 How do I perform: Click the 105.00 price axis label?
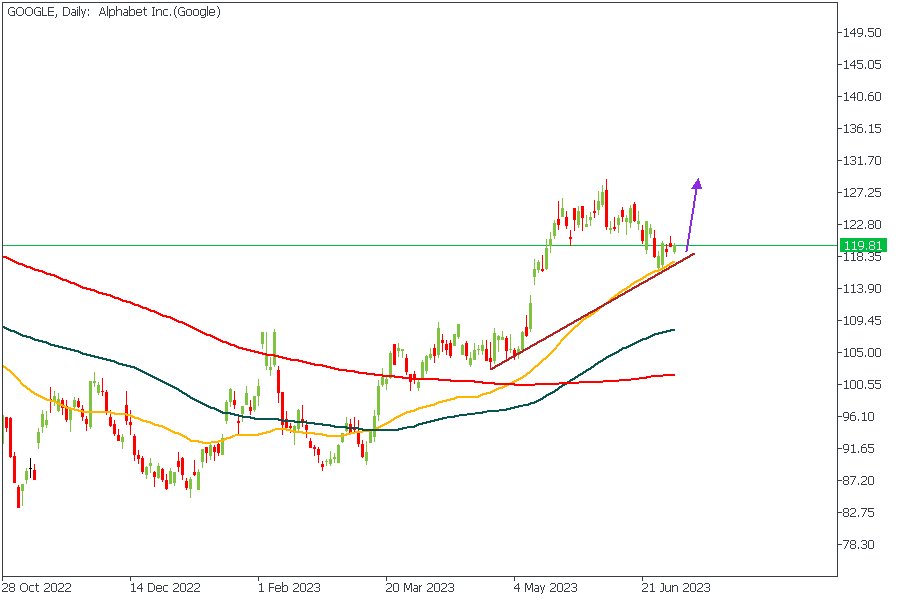[x=861, y=353]
